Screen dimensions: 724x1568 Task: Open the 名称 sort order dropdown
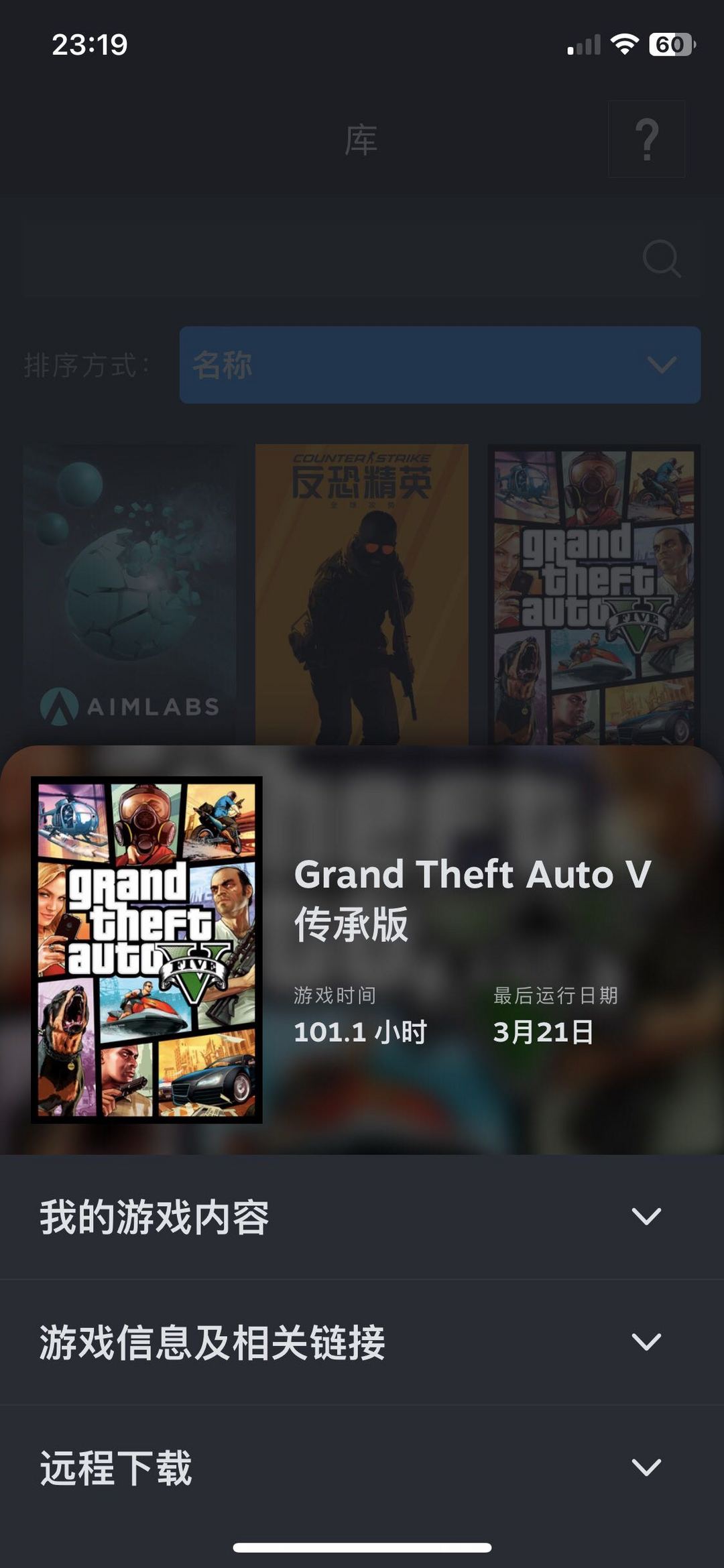point(440,365)
